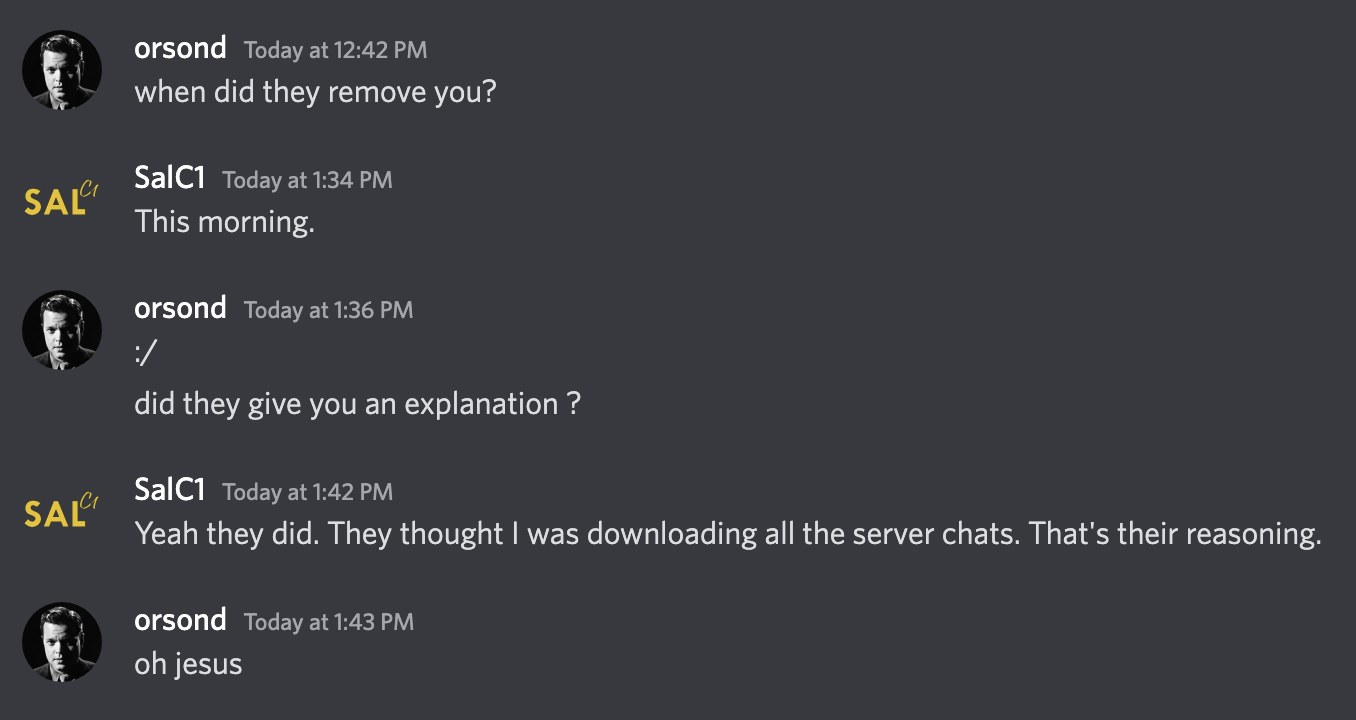Click the "Today at 1:34 PM" timestamp
Screen dimensions: 1356x720
pos(307,180)
